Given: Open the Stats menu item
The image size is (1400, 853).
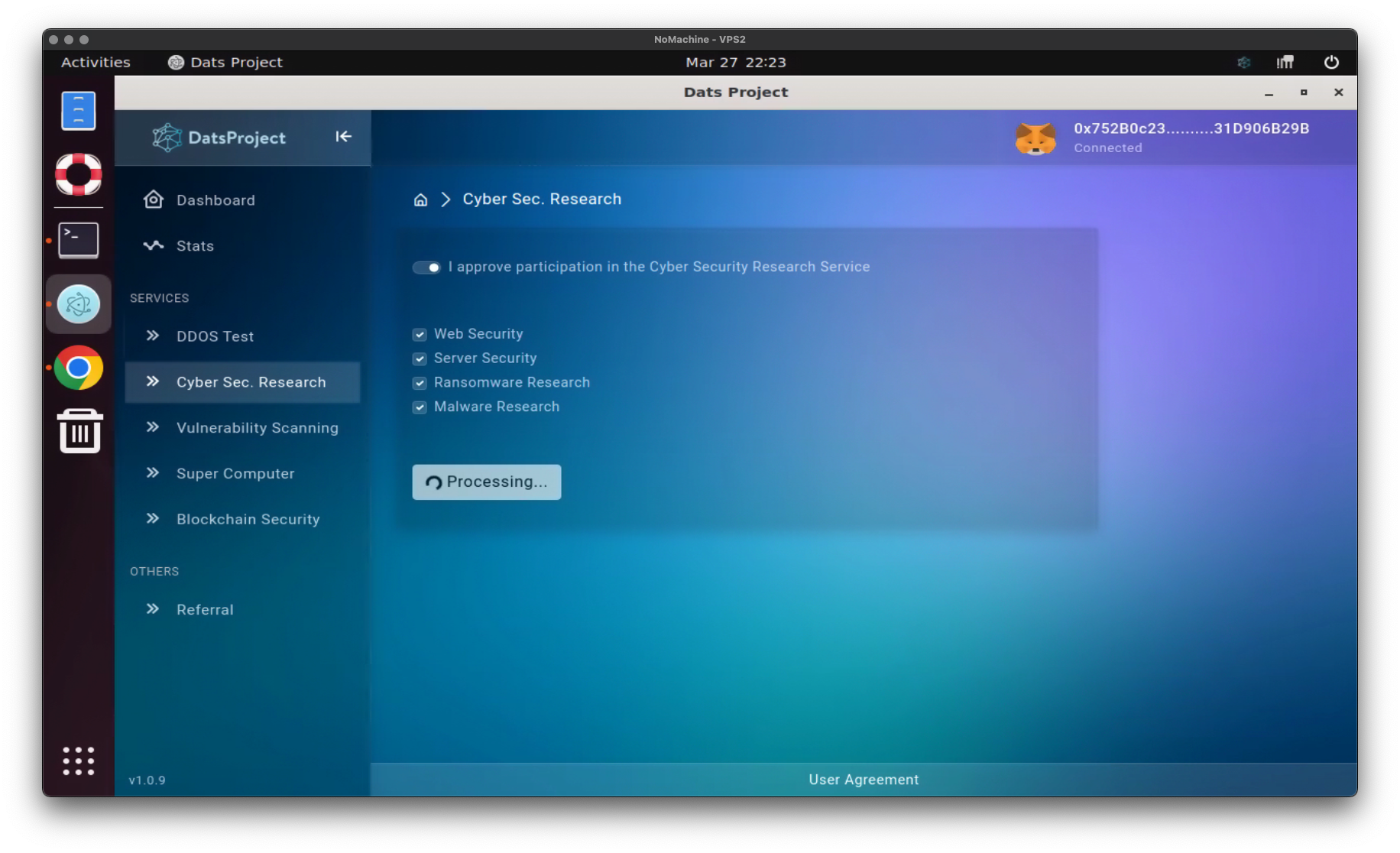Looking at the screenshot, I should click(x=242, y=246).
